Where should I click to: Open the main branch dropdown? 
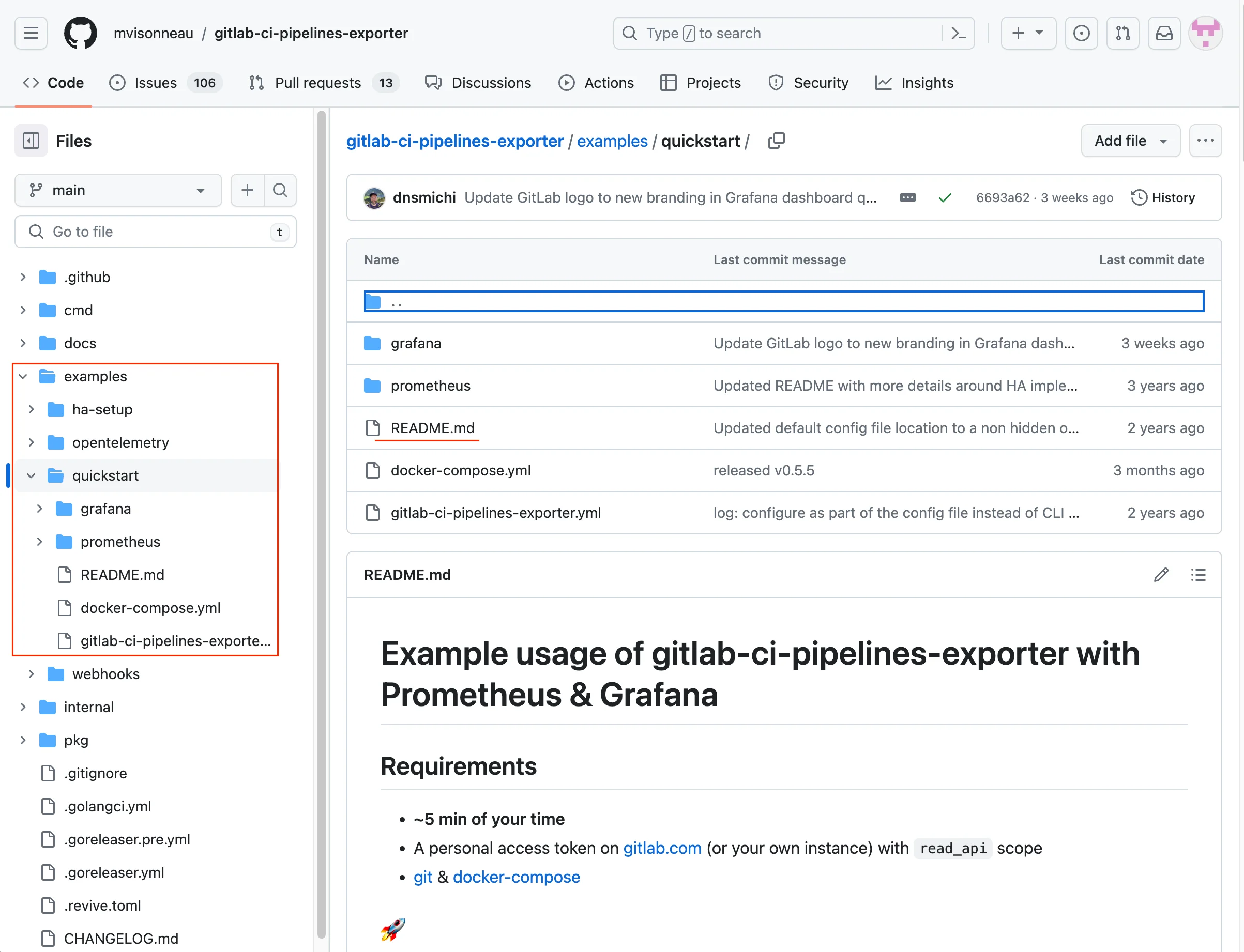tap(118, 190)
